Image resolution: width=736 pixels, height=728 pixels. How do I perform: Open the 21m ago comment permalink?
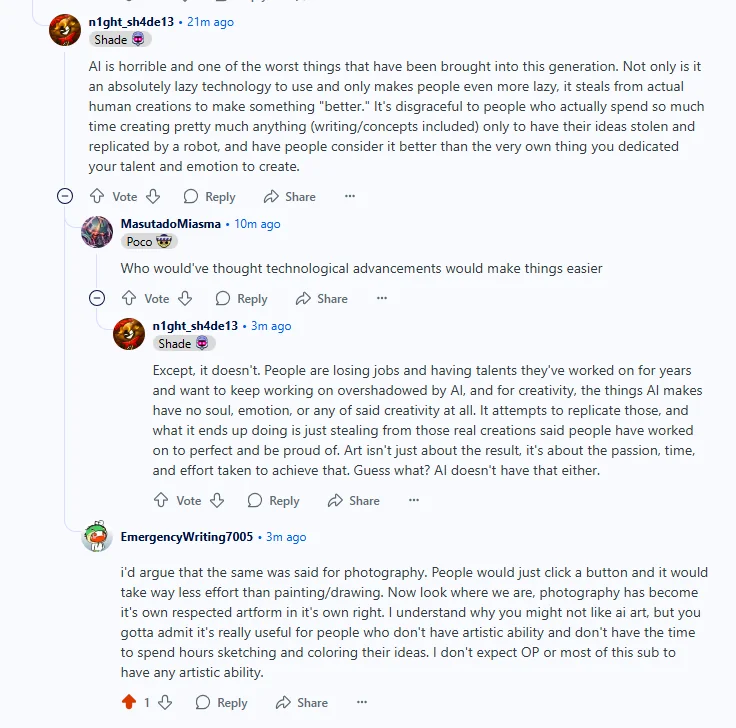210,22
